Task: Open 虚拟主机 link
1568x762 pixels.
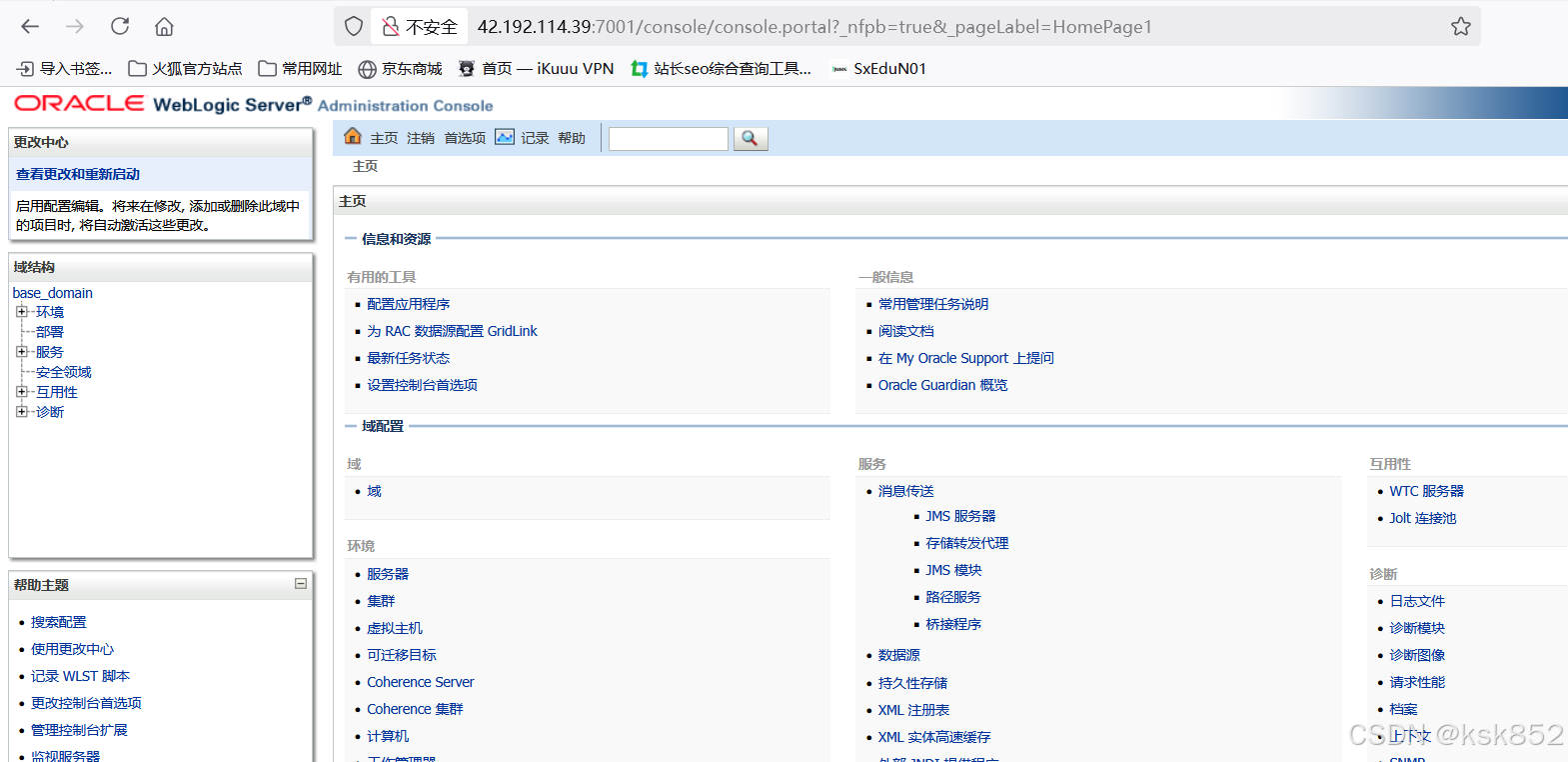Action: click(395, 628)
